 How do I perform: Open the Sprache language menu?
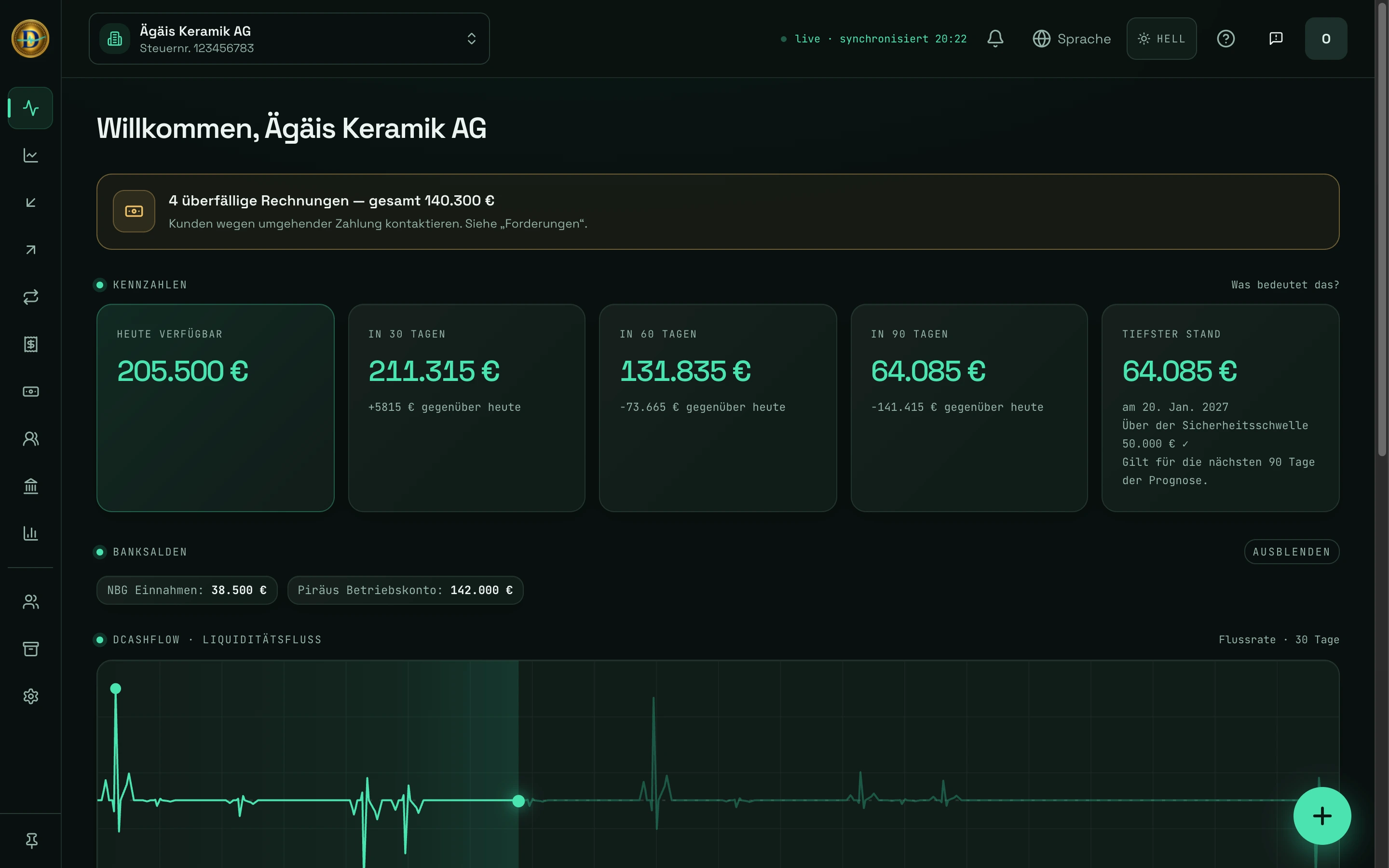tap(1072, 39)
